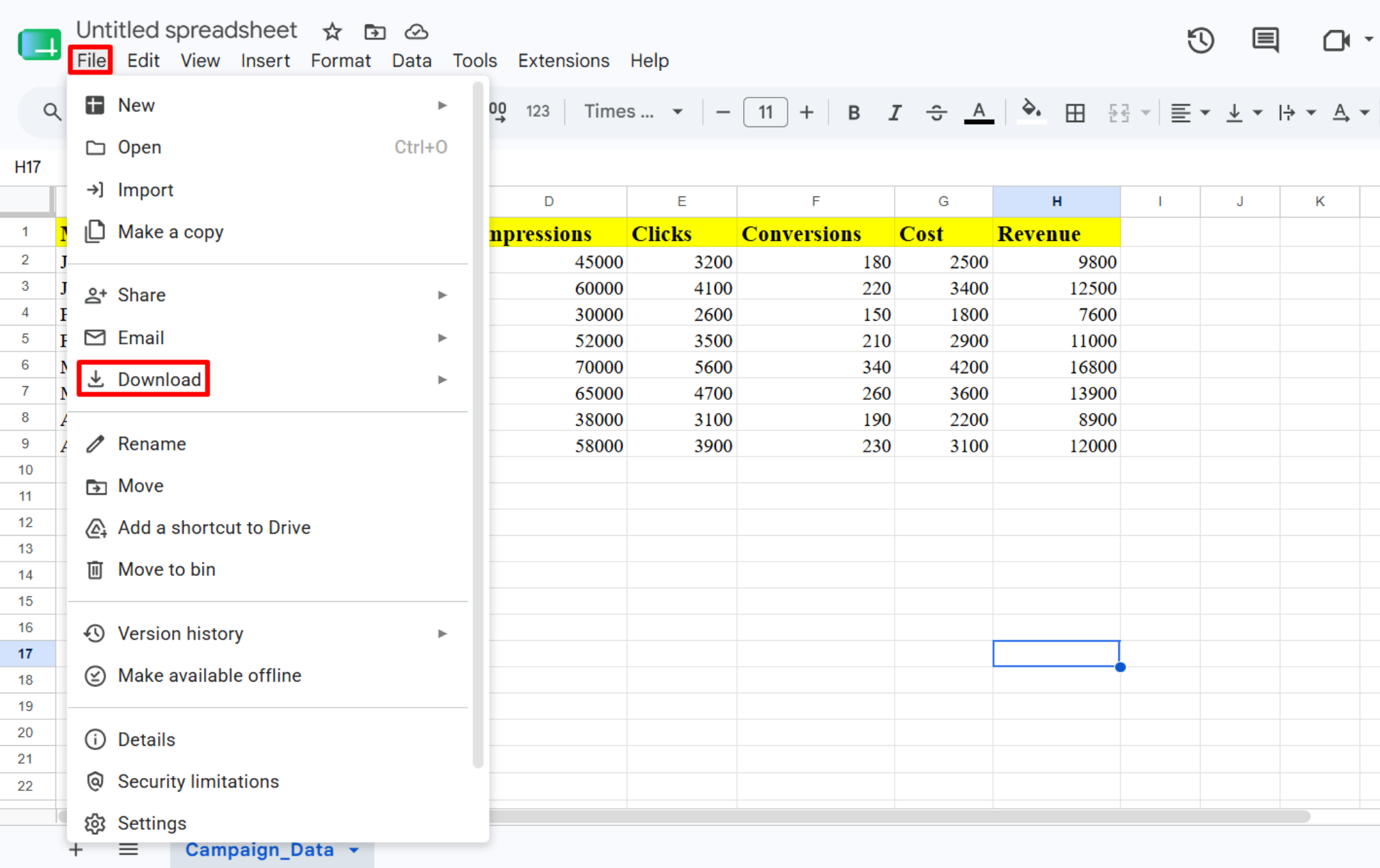
Task: Click the spreadsheet title Untitled spreadsheet
Action: coord(186,30)
